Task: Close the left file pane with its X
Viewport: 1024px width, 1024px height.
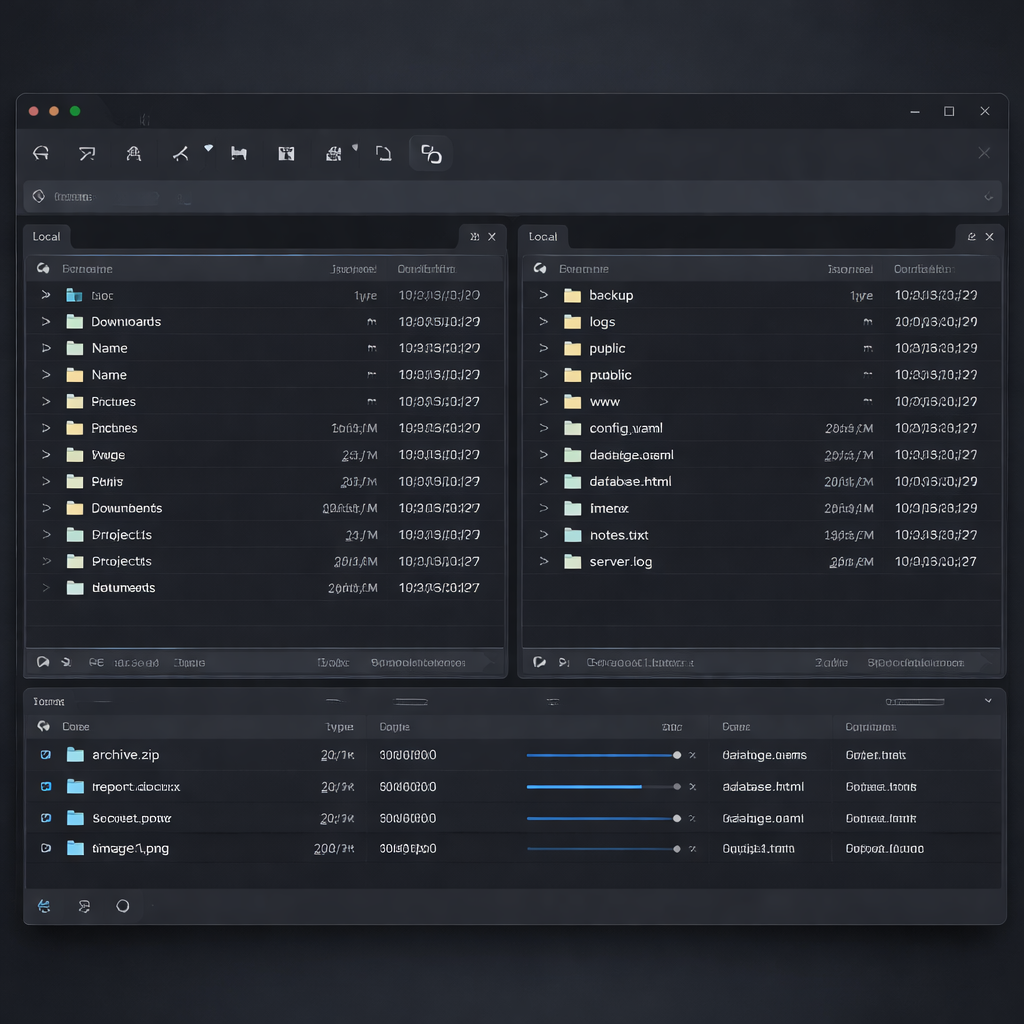Action: coord(491,237)
